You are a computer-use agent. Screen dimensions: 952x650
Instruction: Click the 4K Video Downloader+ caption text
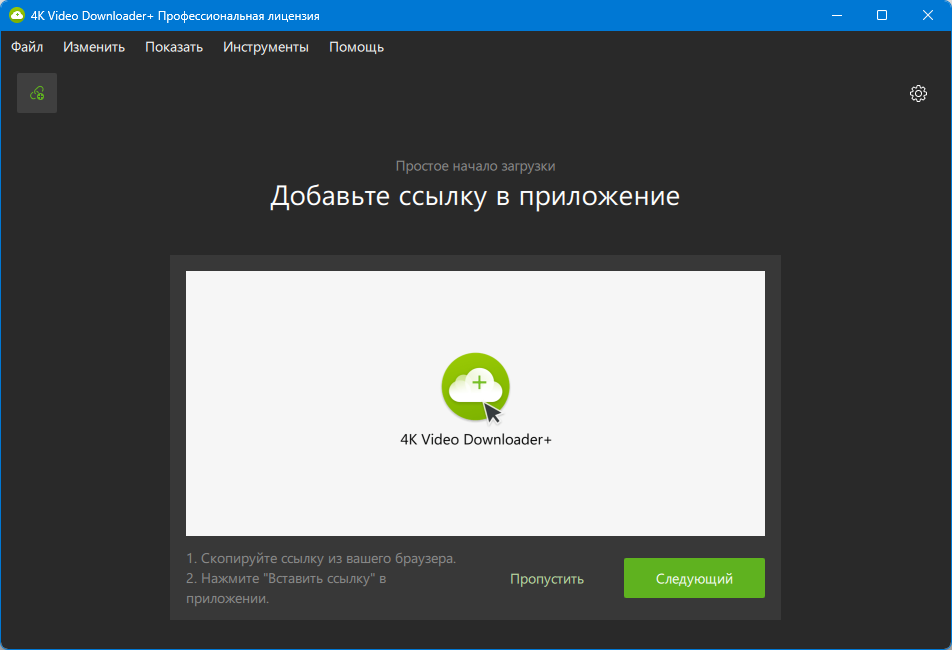(475, 439)
